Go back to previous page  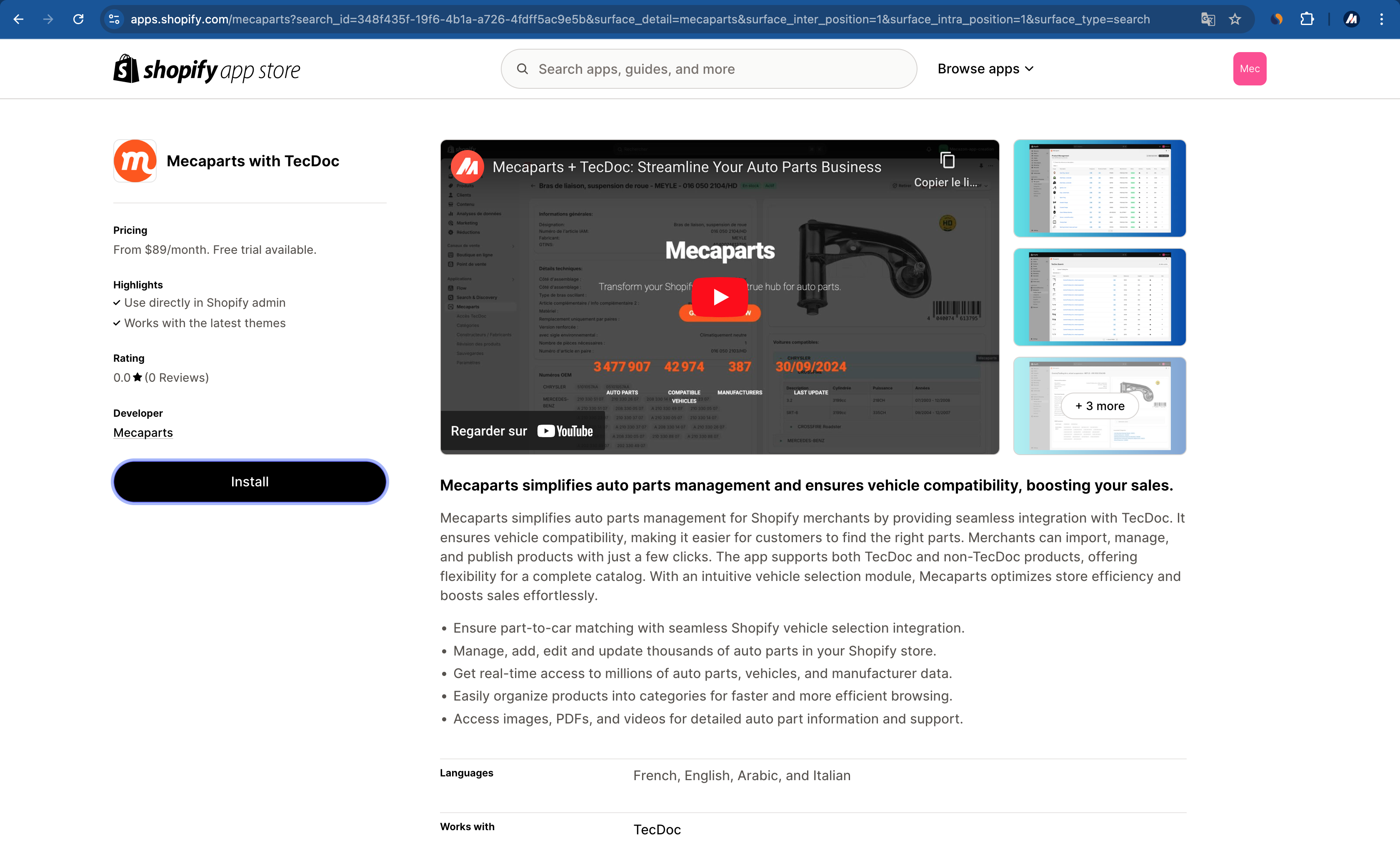click(x=18, y=19)
